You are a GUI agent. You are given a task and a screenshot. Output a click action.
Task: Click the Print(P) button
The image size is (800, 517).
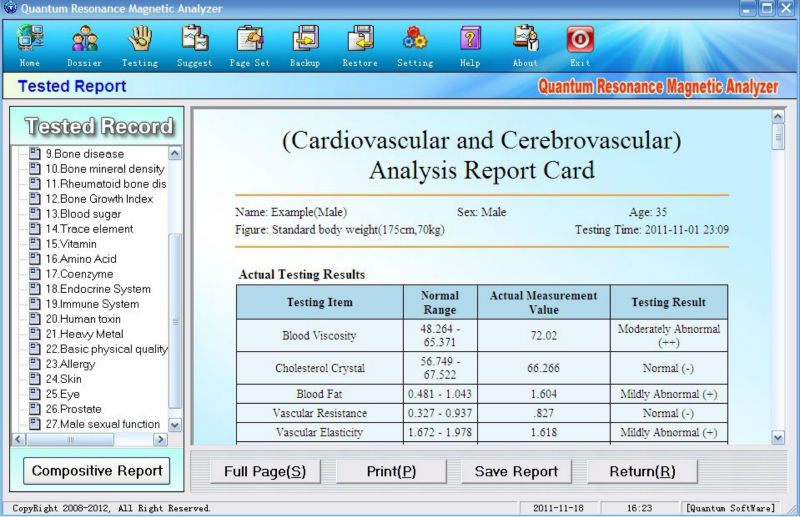pyautogui.click(x=391, y=472)
